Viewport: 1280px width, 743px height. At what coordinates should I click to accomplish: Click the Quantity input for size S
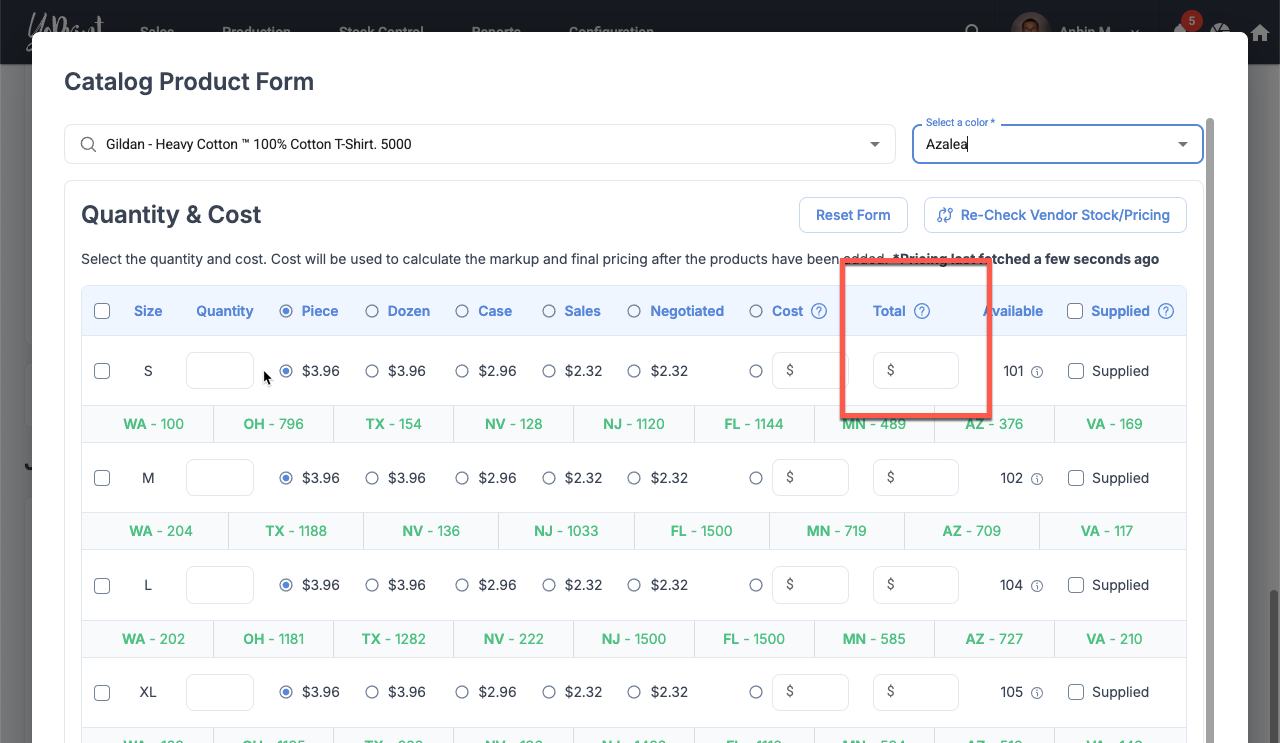tap(220, 371)
